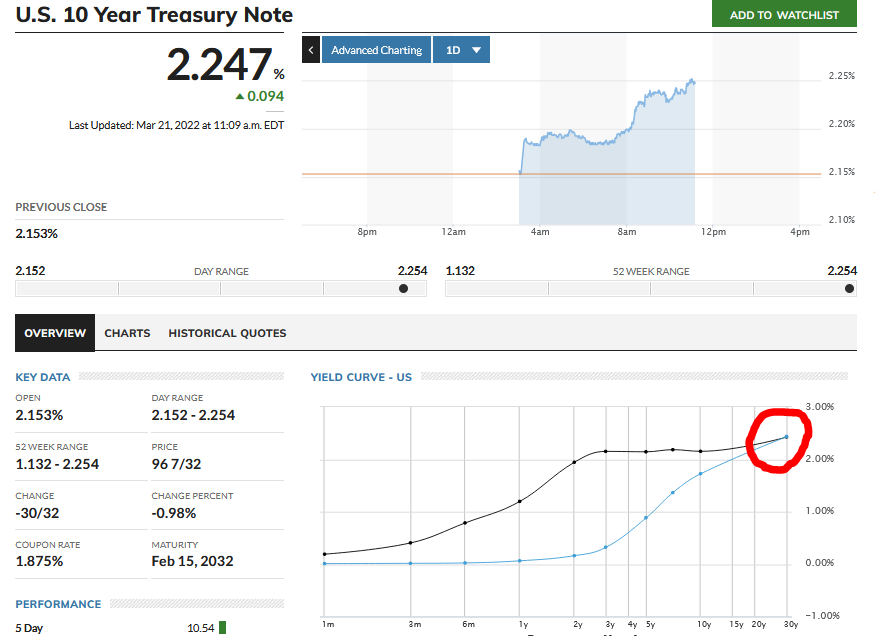Click the Key Data heading
The image size is (875, 636).
coord(43,377)
